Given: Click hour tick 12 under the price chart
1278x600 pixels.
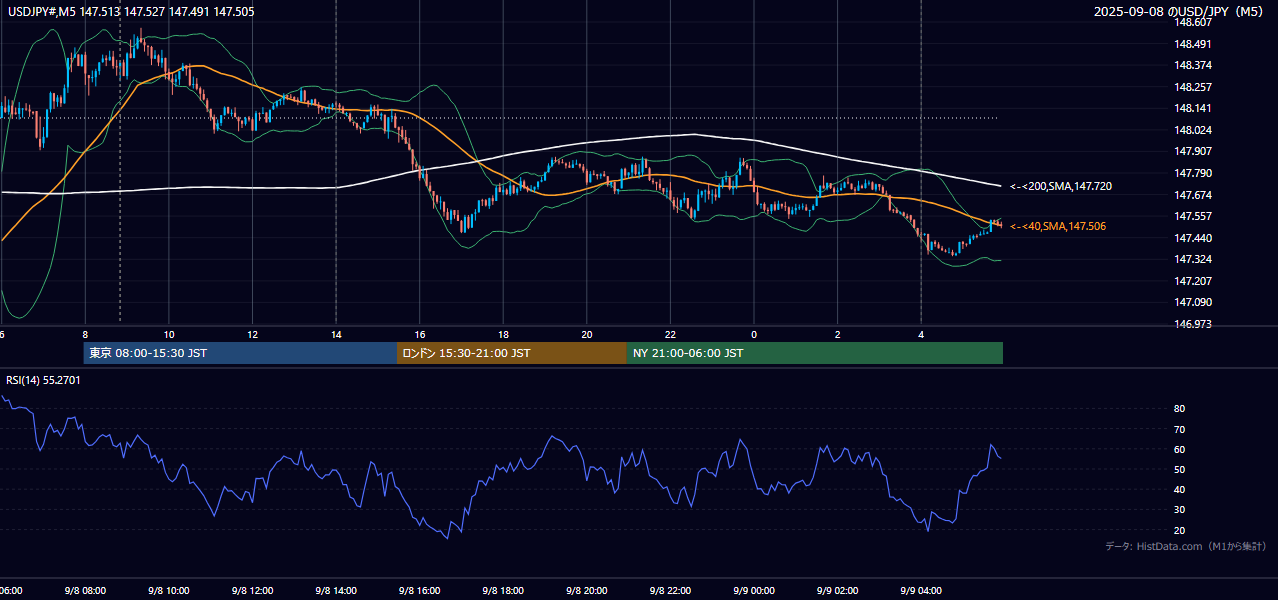Looking at the screenshot, I should tap(253, 334).
